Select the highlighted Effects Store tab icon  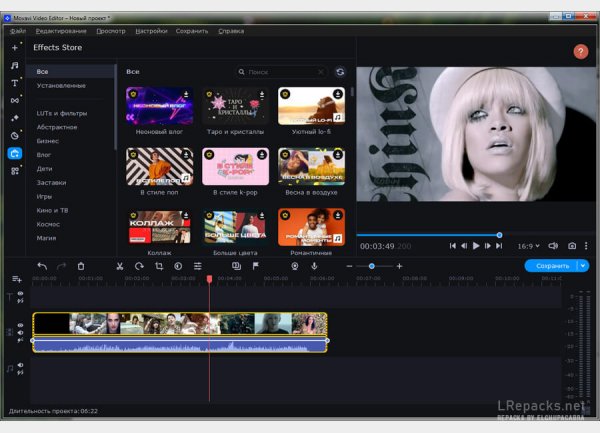(15, 153)
